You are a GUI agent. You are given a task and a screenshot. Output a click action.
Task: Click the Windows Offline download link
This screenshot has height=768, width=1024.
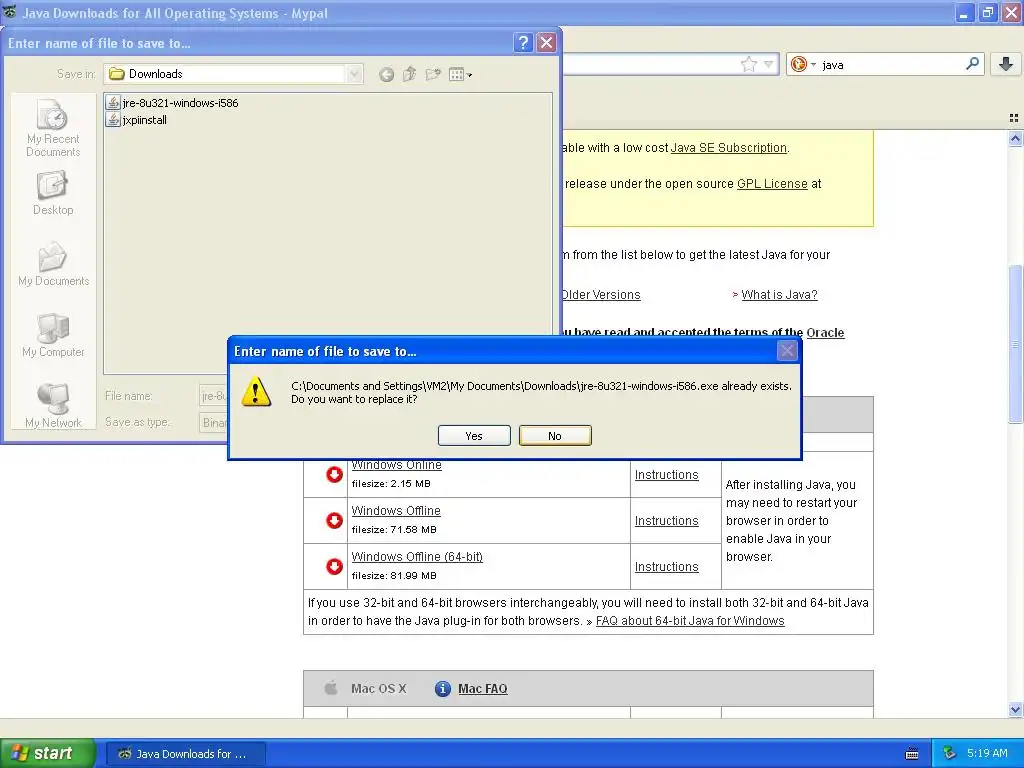click(x=396, y=511)
